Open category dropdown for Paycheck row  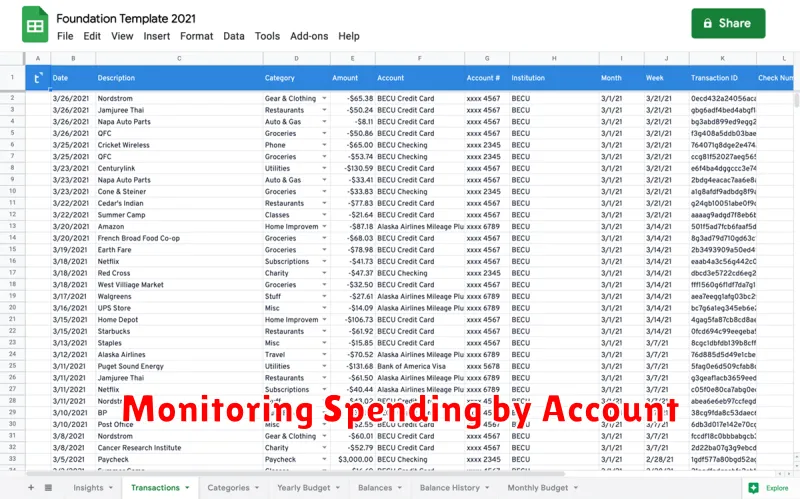324,459
